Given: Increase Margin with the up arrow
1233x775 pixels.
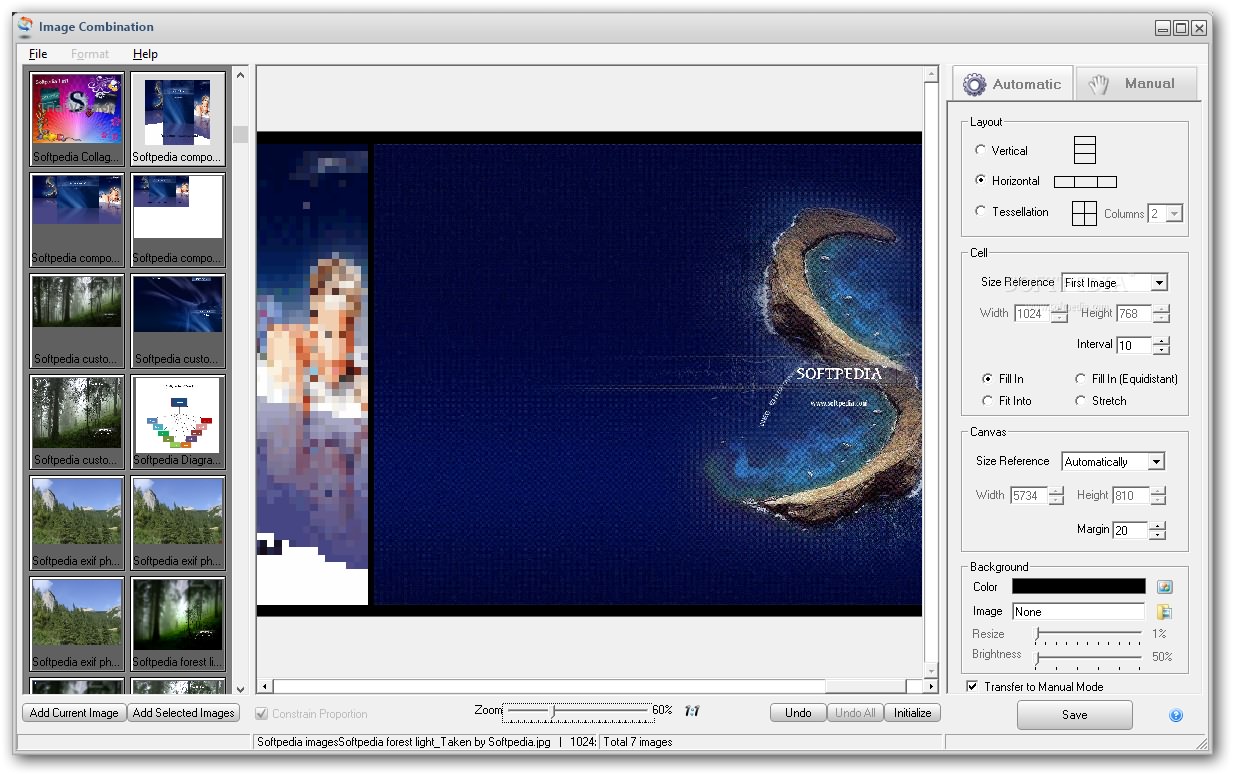Looking at the screenshot, I should click(1158, 525).
